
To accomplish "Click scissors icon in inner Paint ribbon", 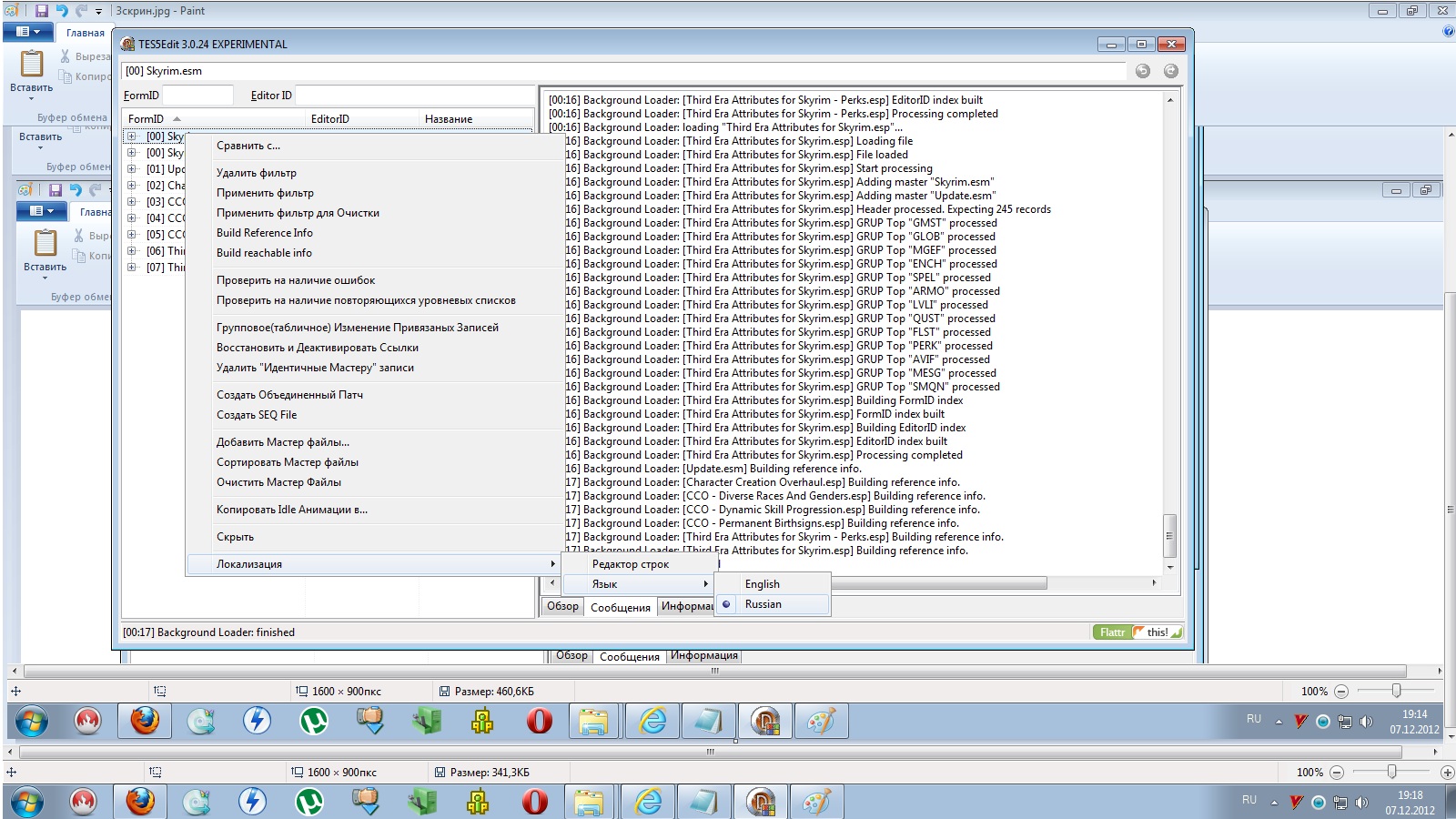I will click(x=79, y=236).
